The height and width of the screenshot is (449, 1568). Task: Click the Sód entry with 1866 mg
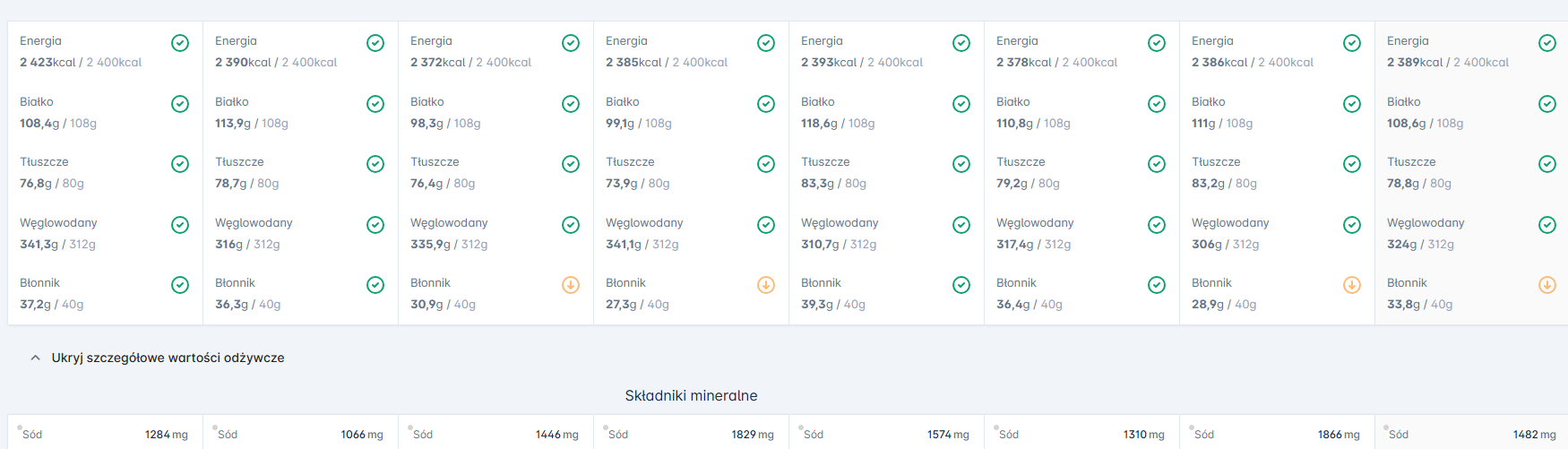point(1277,434)
